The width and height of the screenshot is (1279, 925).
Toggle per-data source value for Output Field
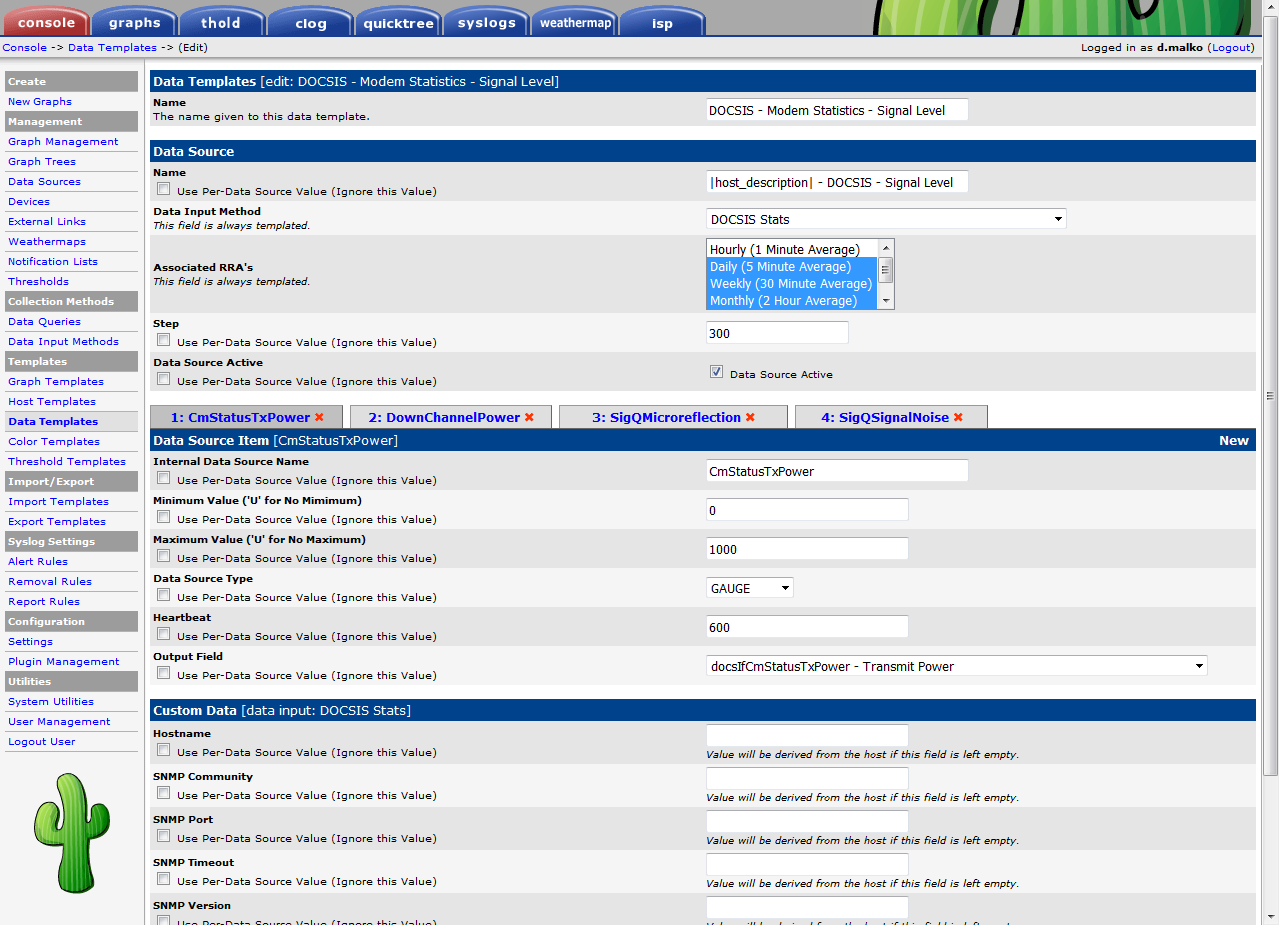pyautogui.click(x=163, y=674)
